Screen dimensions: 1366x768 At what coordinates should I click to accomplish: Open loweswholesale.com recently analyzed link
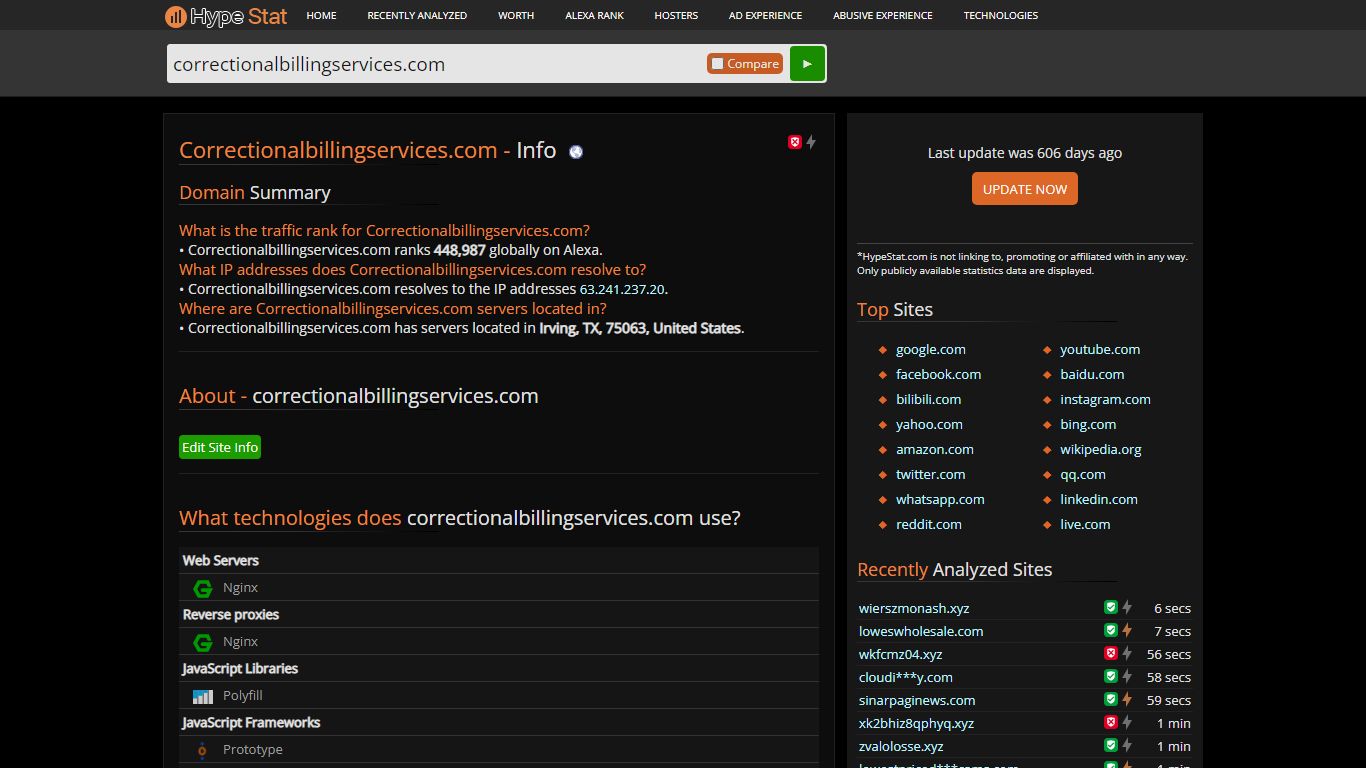click(x=921, y=631)
